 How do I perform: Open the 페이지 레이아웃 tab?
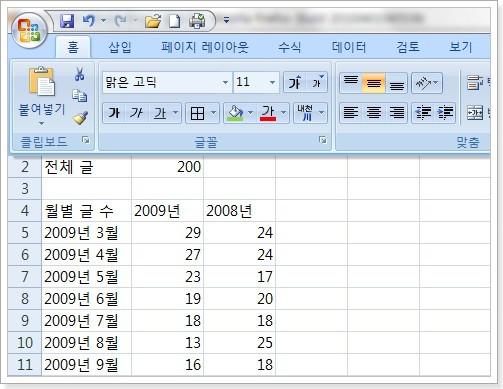coord(205,47)
